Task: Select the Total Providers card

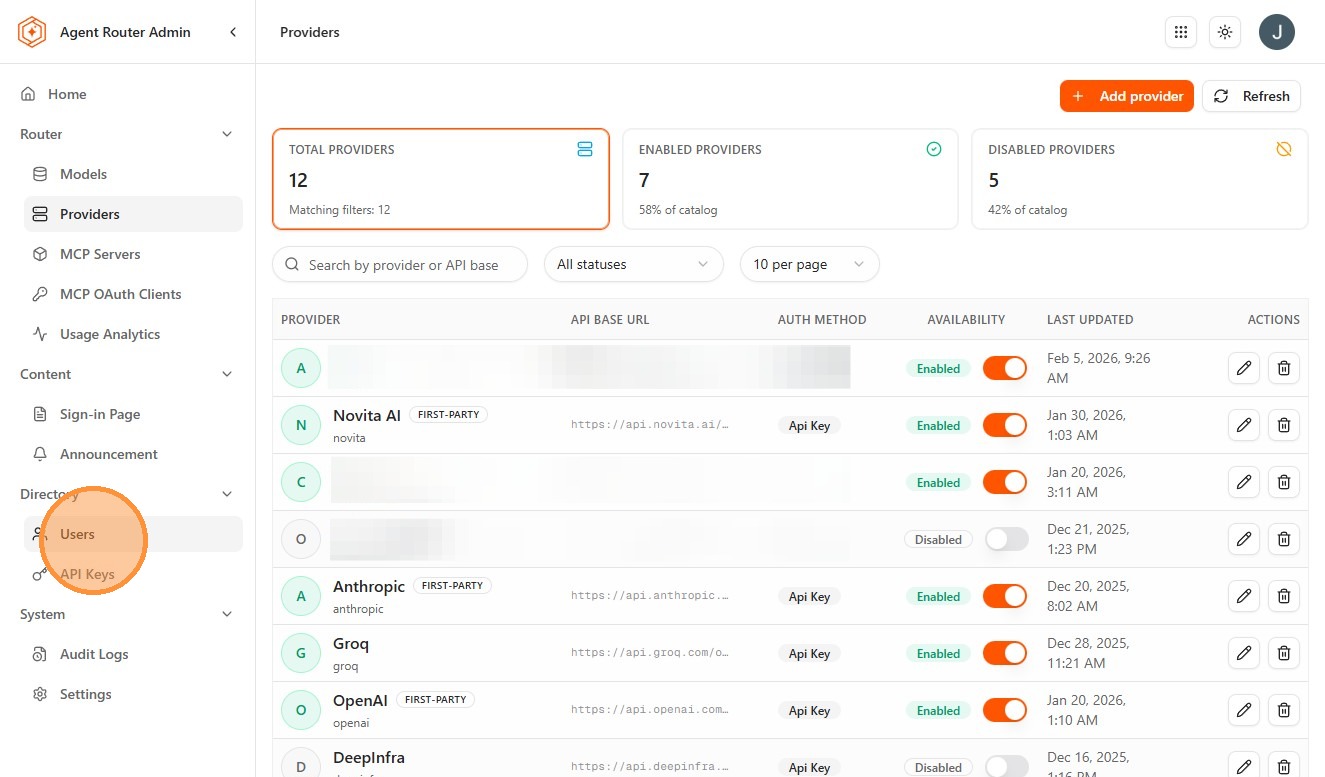Action: [x=441, y=179]
